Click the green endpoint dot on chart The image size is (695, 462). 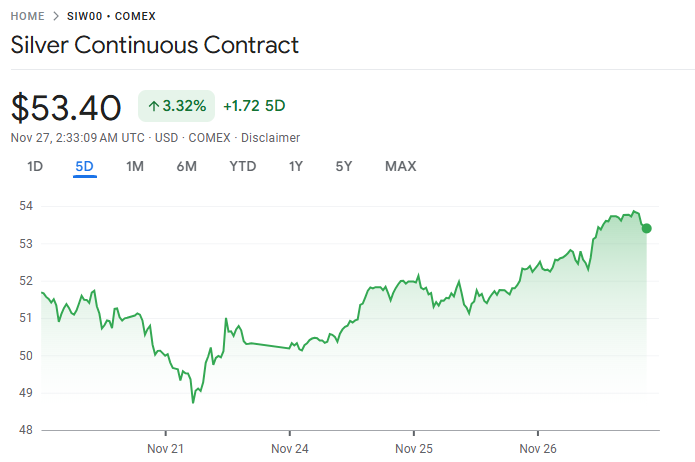pyautogui.click(x=646, y=228)
